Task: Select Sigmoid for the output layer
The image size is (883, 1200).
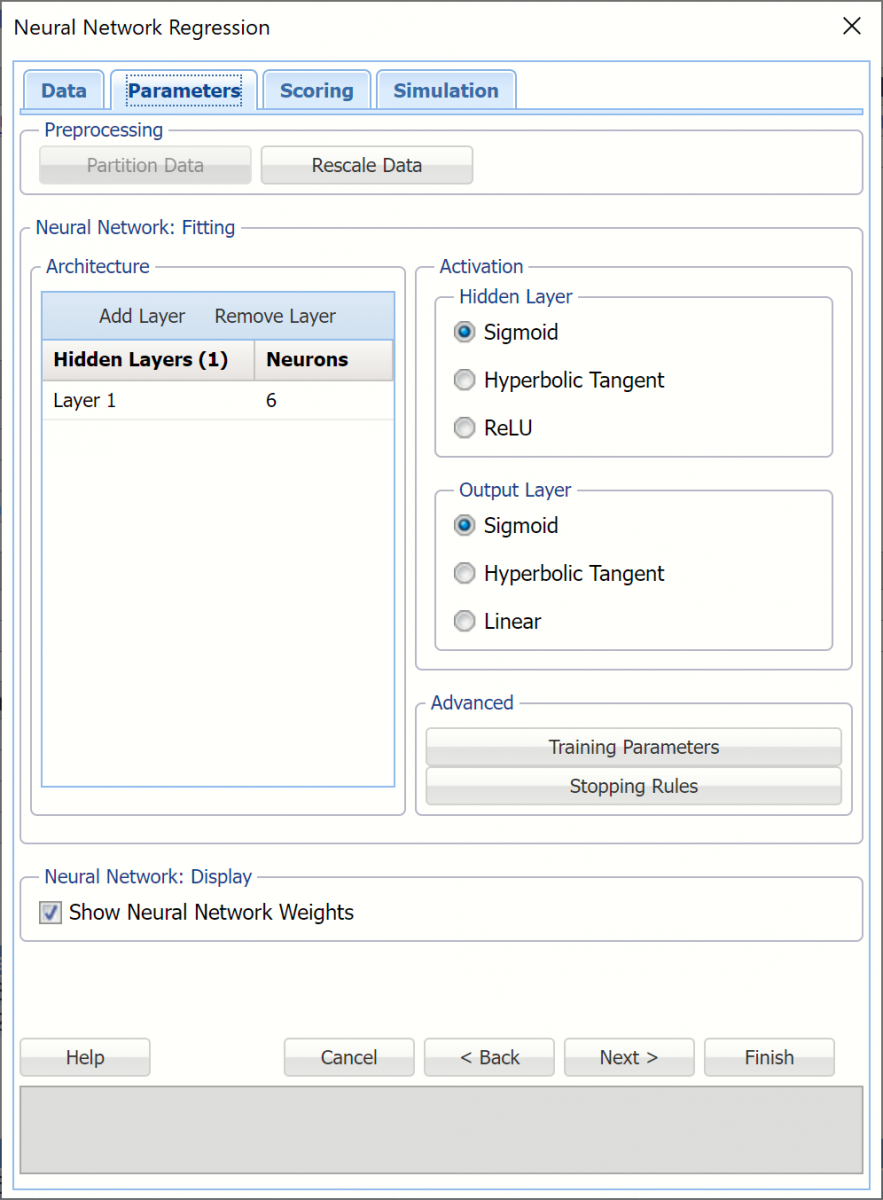Action: pyautogui.click(x=464, y=525)
